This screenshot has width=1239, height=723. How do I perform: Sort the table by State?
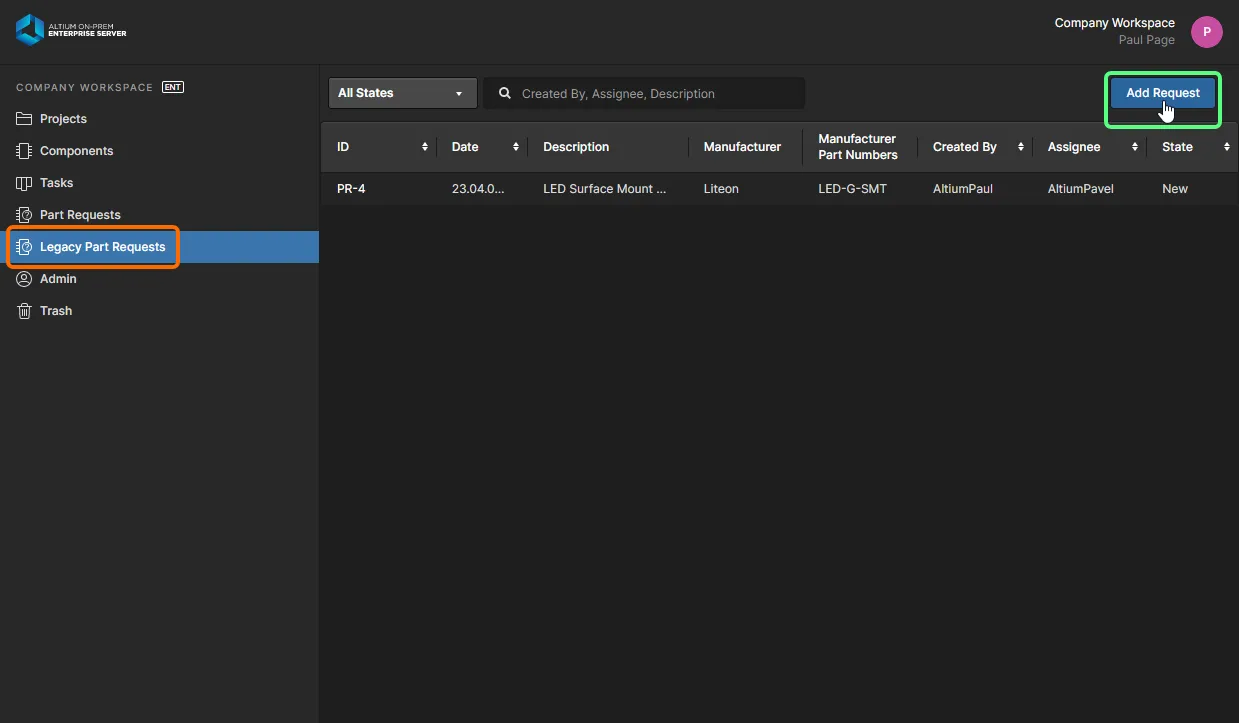pos(1226,147)
